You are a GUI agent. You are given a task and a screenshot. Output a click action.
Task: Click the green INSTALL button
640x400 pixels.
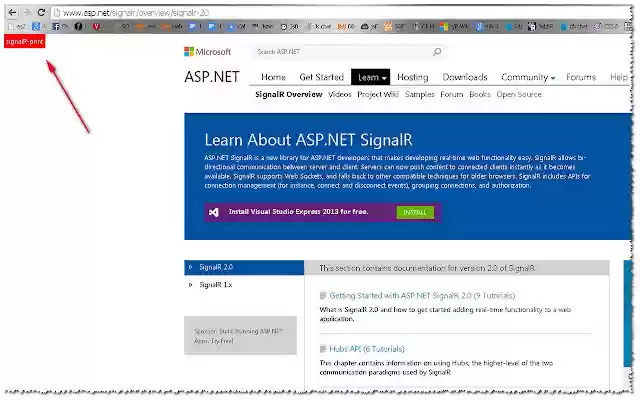tap(415, 212)
